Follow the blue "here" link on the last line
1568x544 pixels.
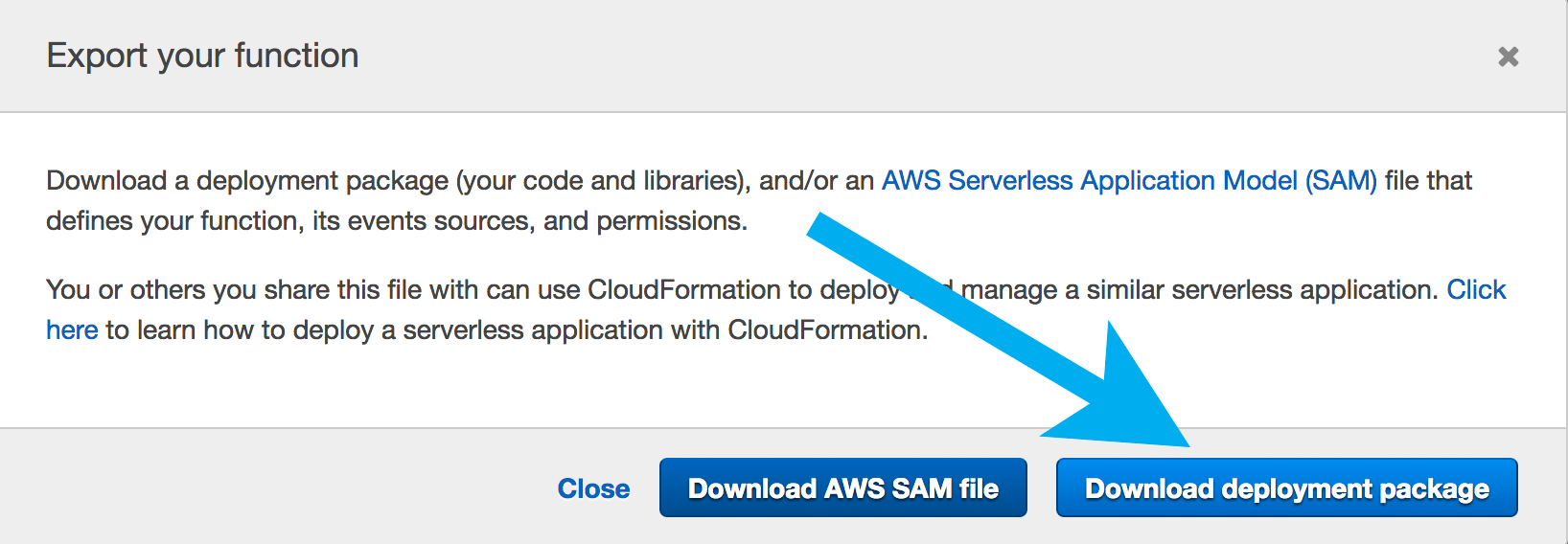point(72,330)
